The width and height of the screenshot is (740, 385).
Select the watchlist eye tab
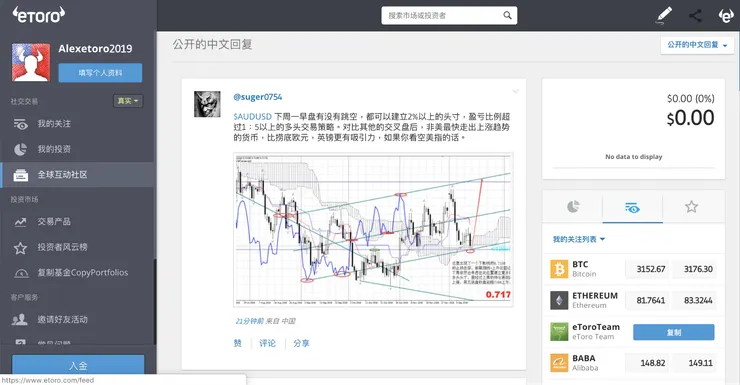632,207
